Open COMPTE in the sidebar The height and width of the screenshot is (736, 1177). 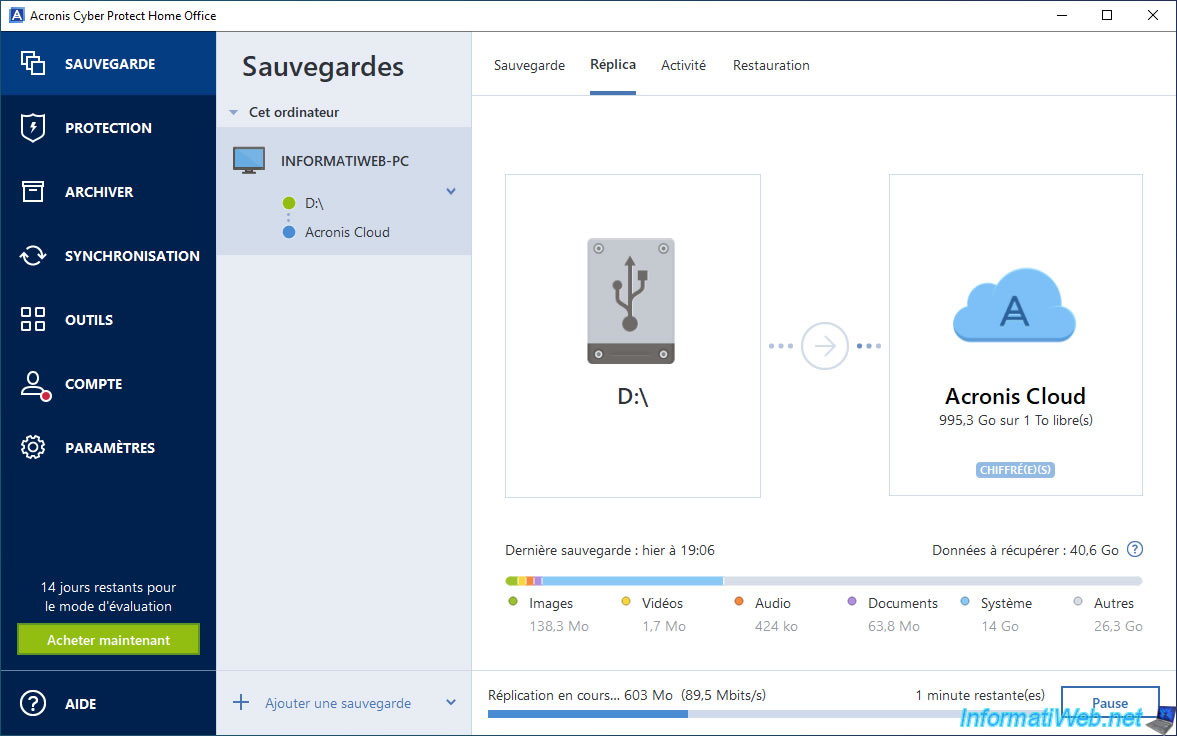click(93, 384)
